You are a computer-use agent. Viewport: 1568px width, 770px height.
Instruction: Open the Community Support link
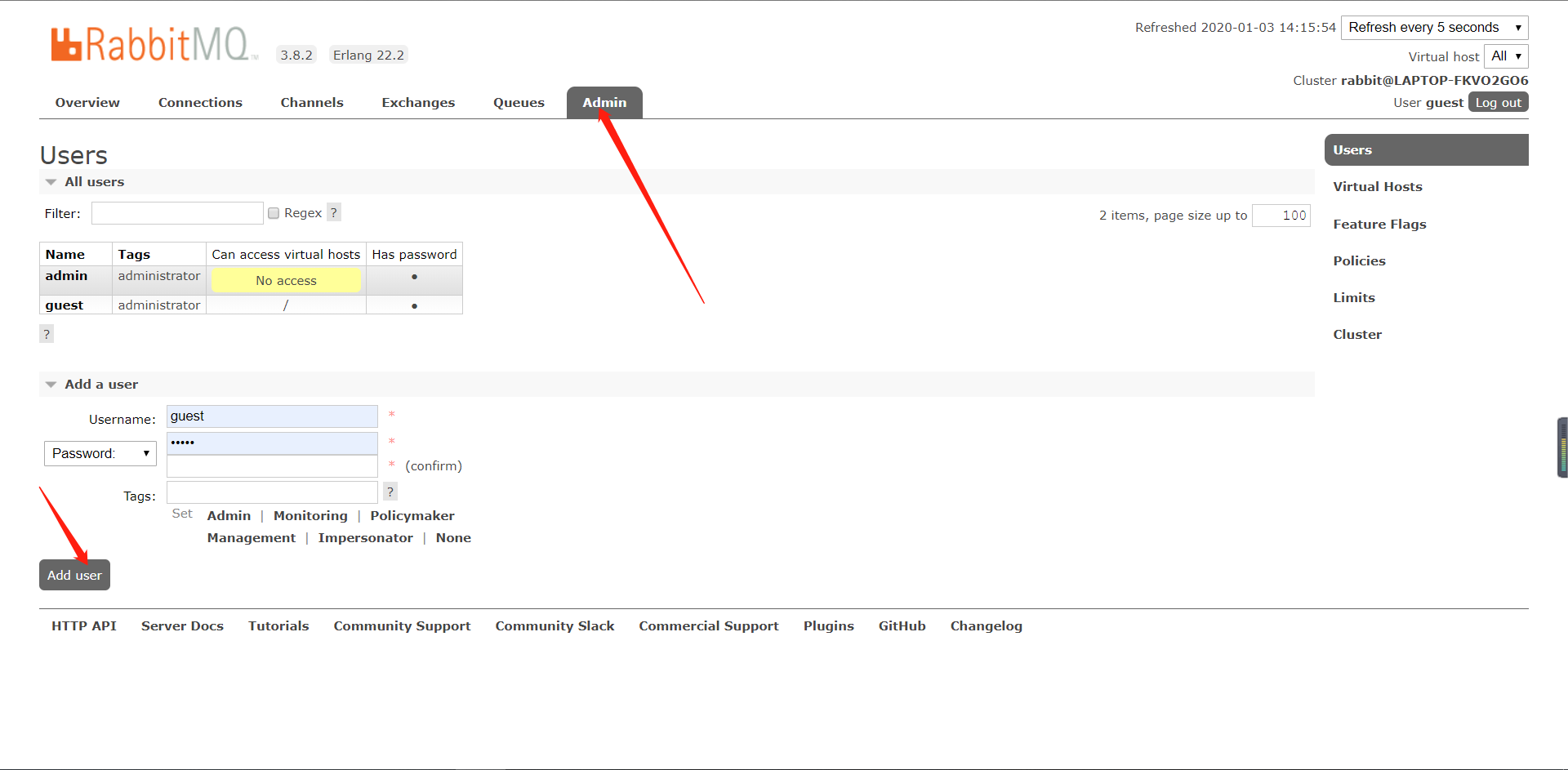pyautogui.click(x=402, y=625)
